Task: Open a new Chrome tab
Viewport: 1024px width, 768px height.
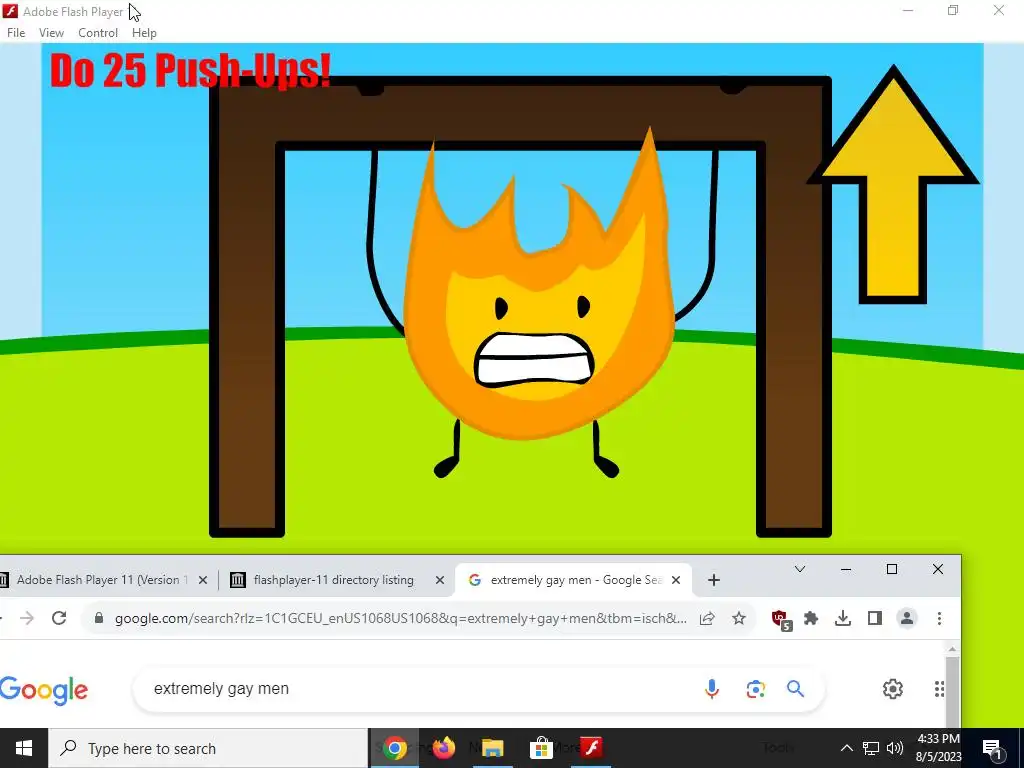Action: 713,580
